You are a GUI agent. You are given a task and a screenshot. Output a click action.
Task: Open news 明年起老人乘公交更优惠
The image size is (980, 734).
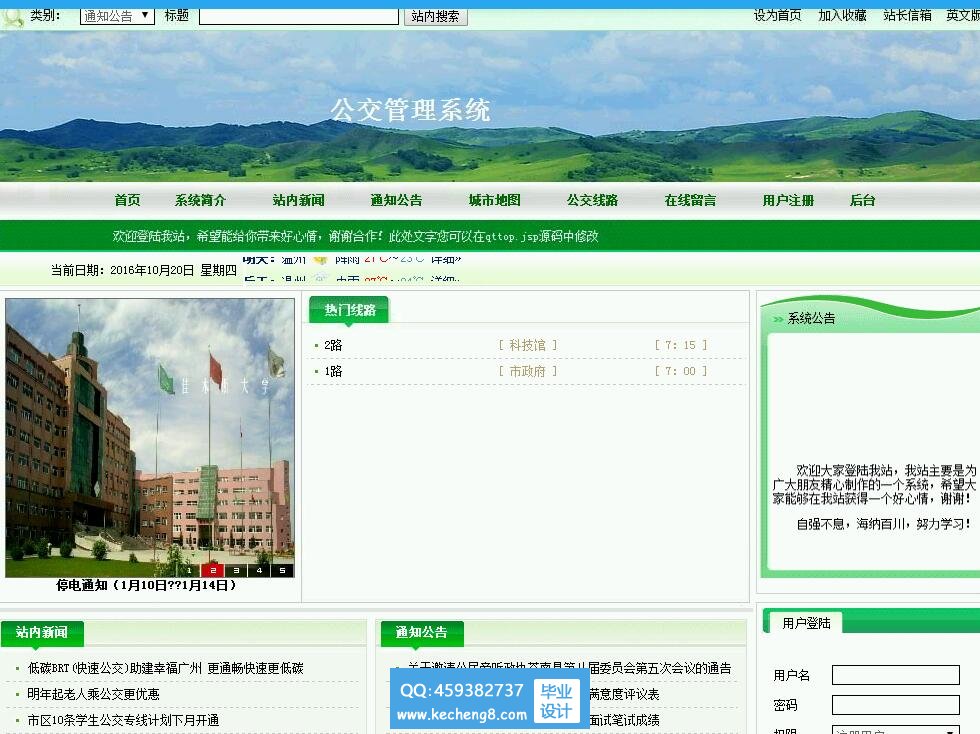click(x=94, y=694)
